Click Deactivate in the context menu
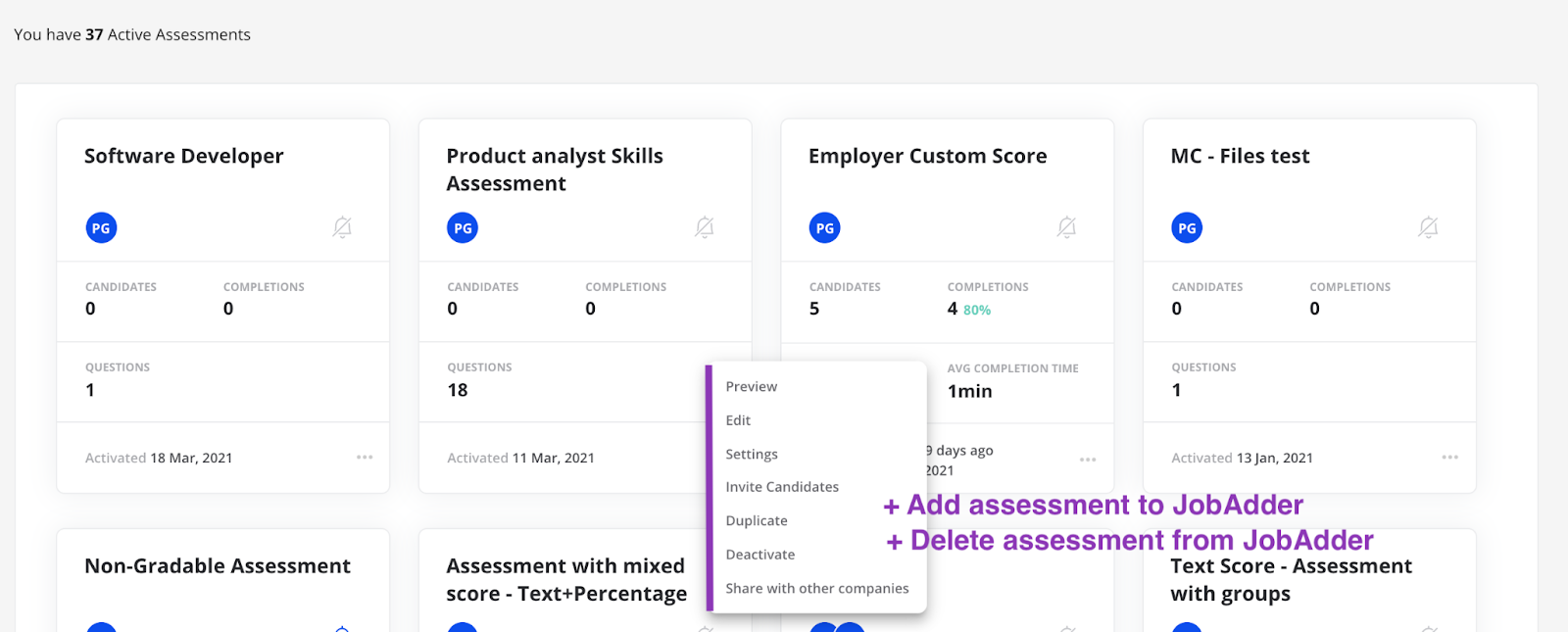 click(x=760, y=555)
